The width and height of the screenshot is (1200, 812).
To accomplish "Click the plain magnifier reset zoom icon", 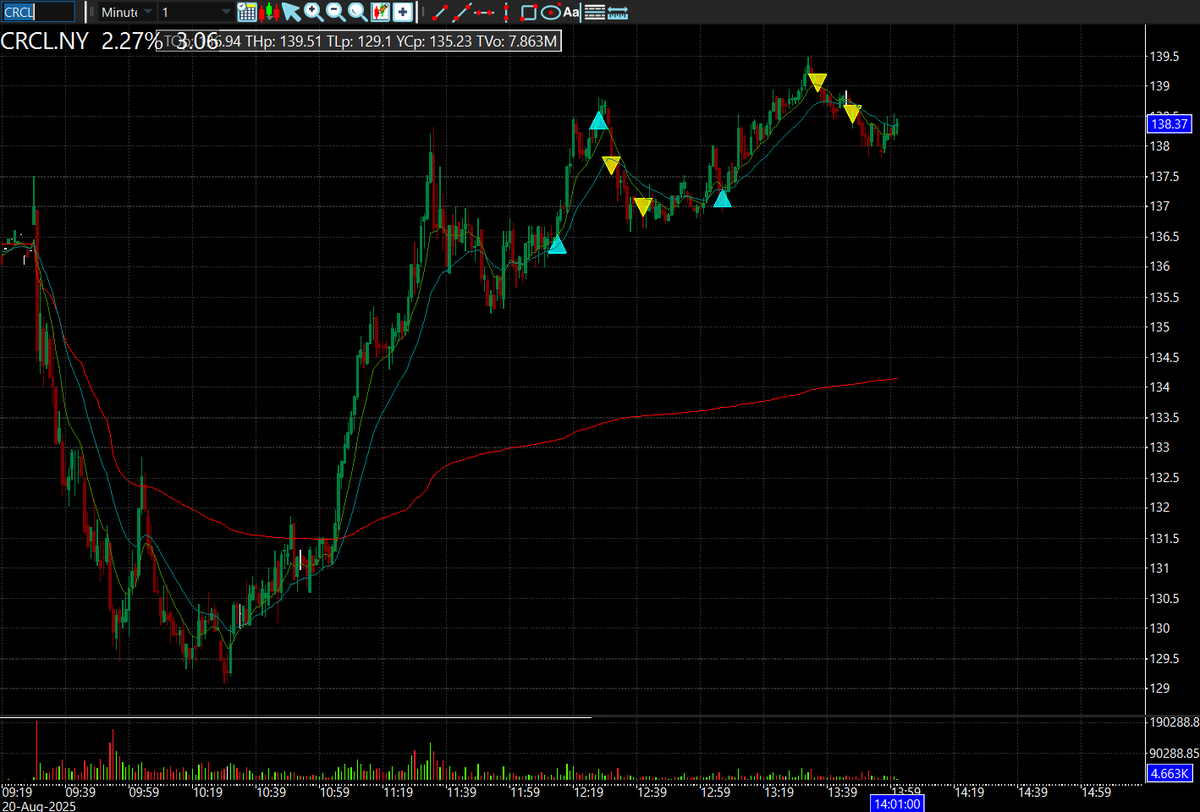I will coord(357,12).
